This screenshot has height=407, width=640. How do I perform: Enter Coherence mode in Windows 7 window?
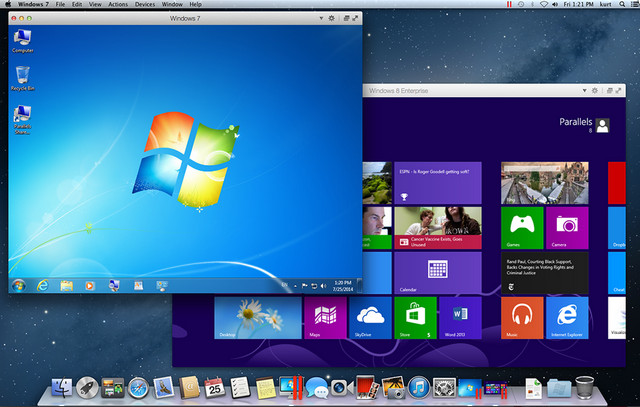click(x=346, y=18)
